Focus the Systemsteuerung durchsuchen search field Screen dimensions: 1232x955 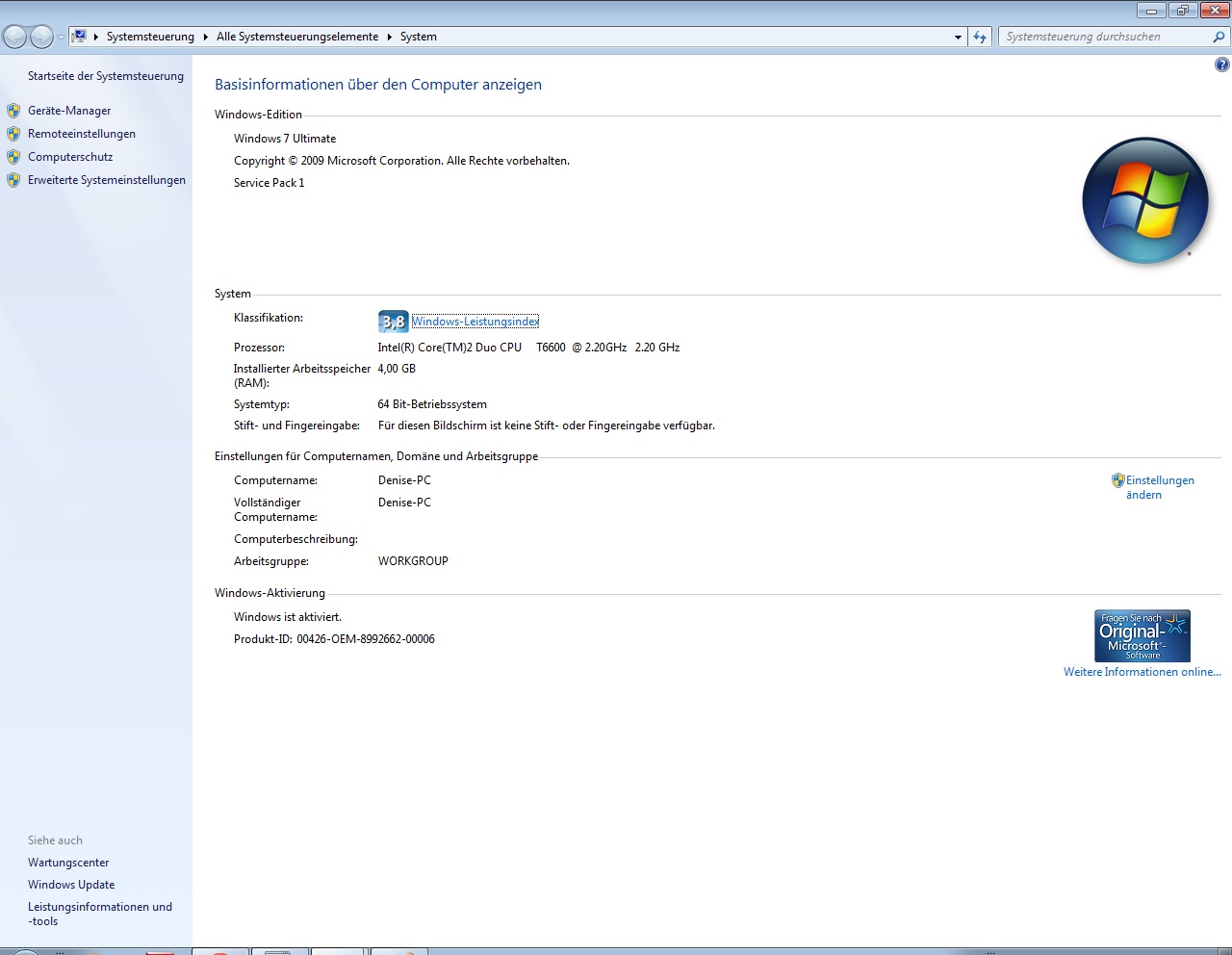pos(1105,37)
